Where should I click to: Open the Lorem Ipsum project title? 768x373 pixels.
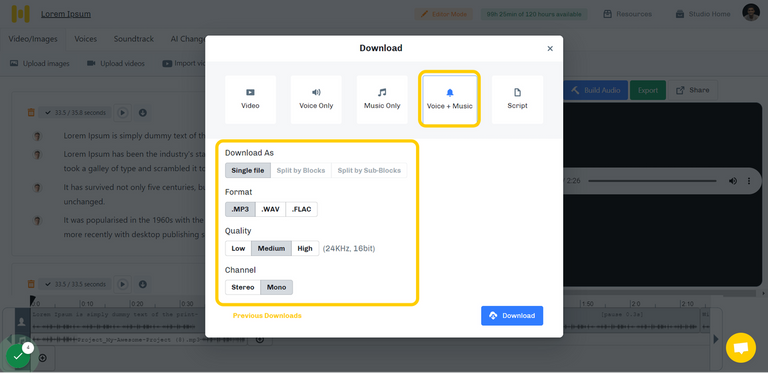point(66,14)
